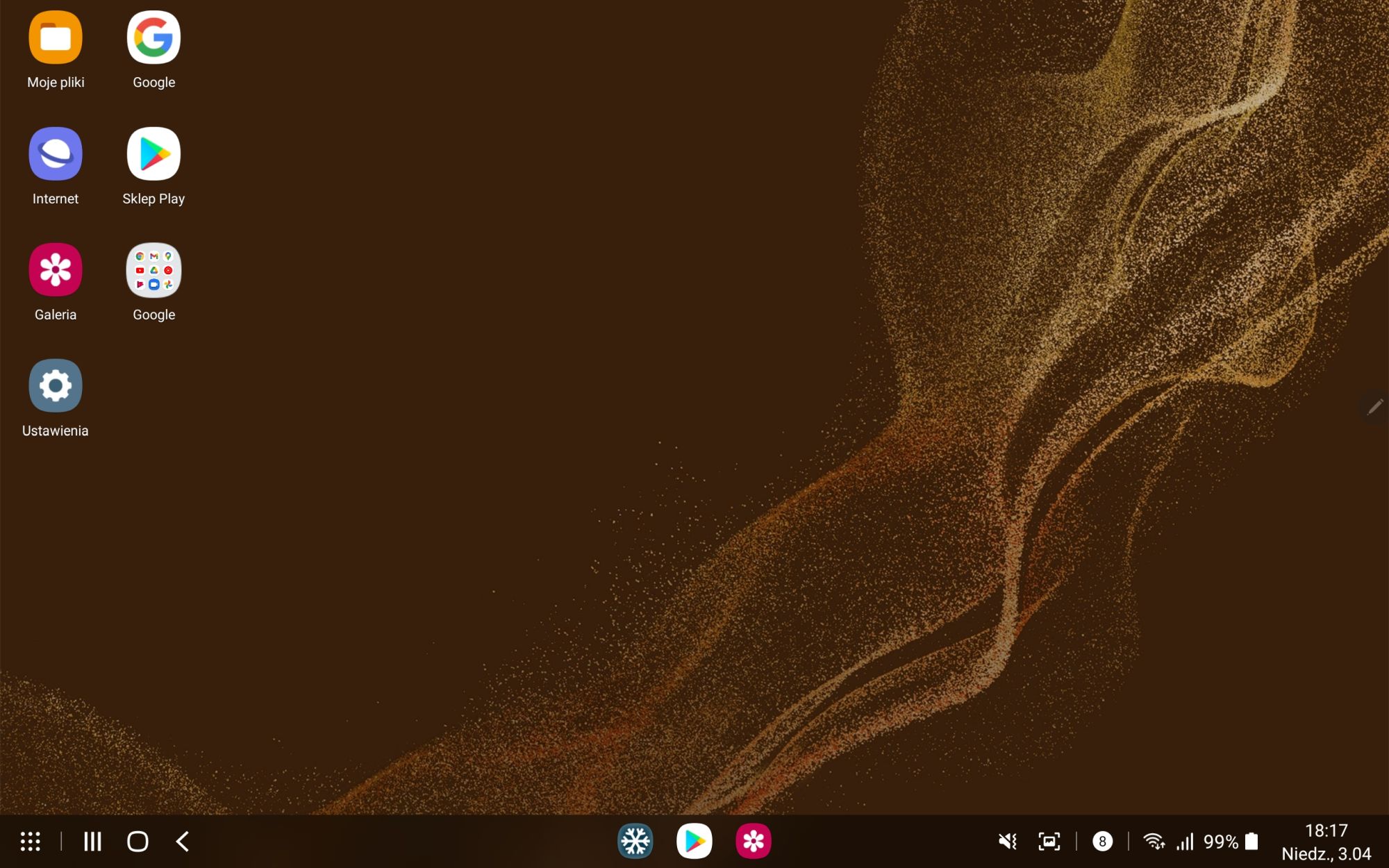The width and height of the screenshot is (1389, 868).
Task: Take a screenshot via capture icon
Action: [1049, 842]
